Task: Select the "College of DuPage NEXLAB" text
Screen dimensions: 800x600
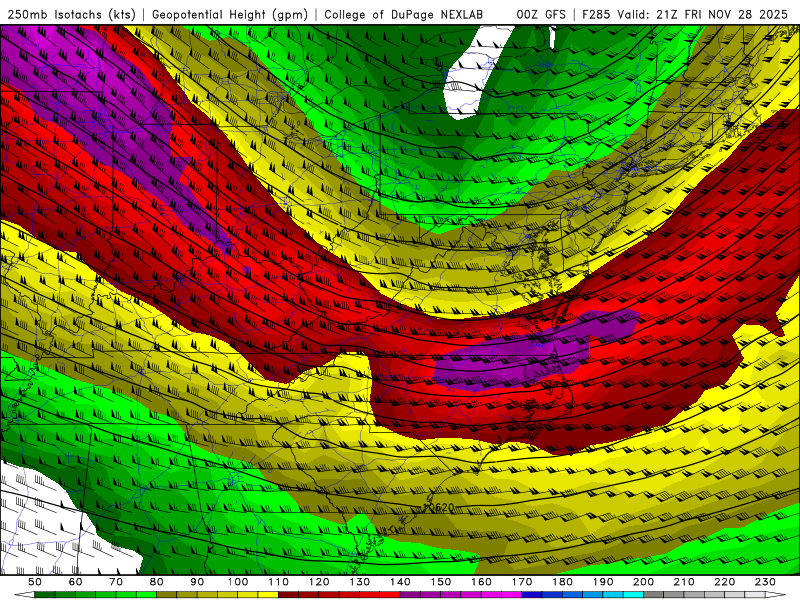Action: click(403, 14)
